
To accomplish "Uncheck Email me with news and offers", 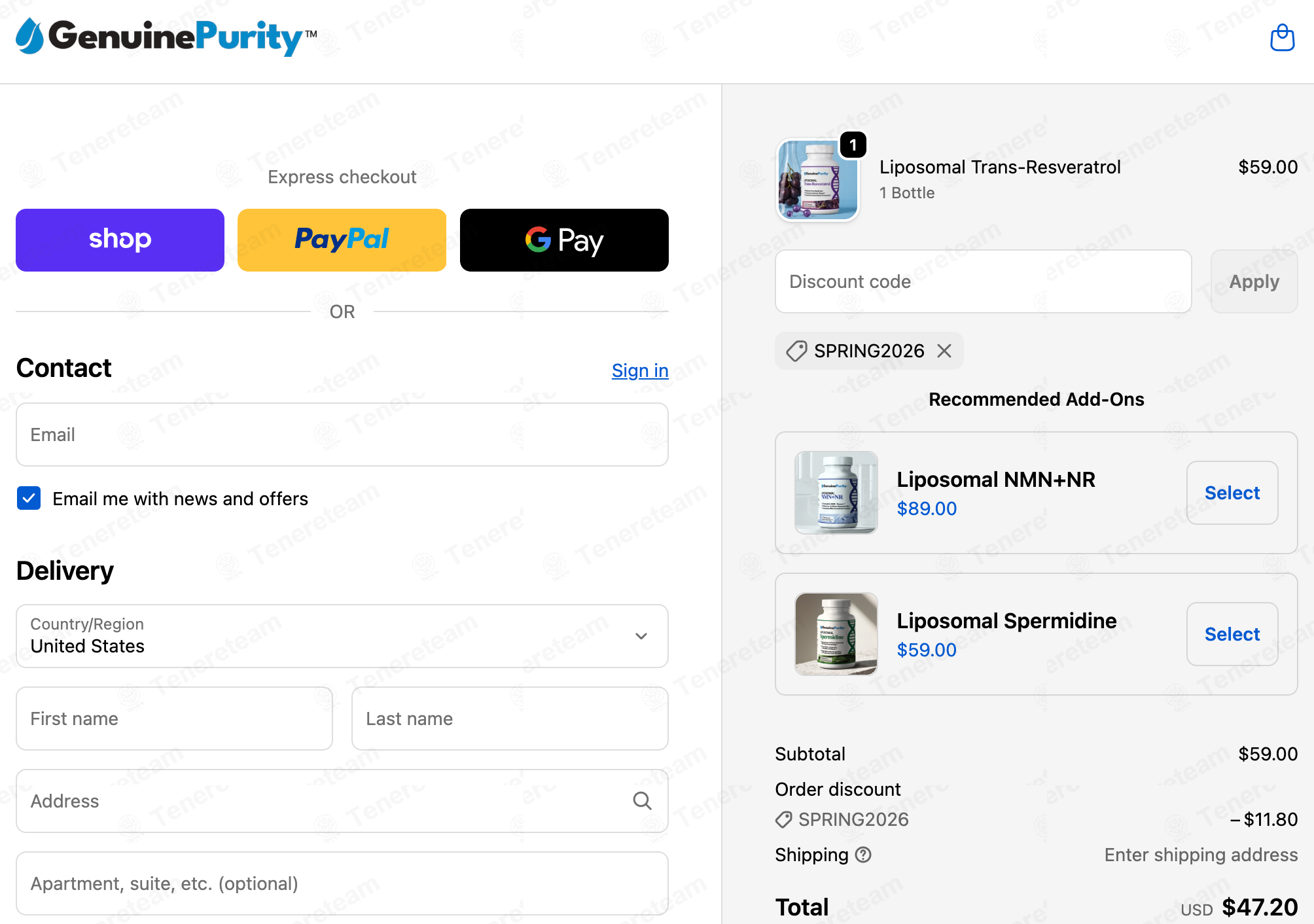I will pyautogui.click(x=29, y=499).
